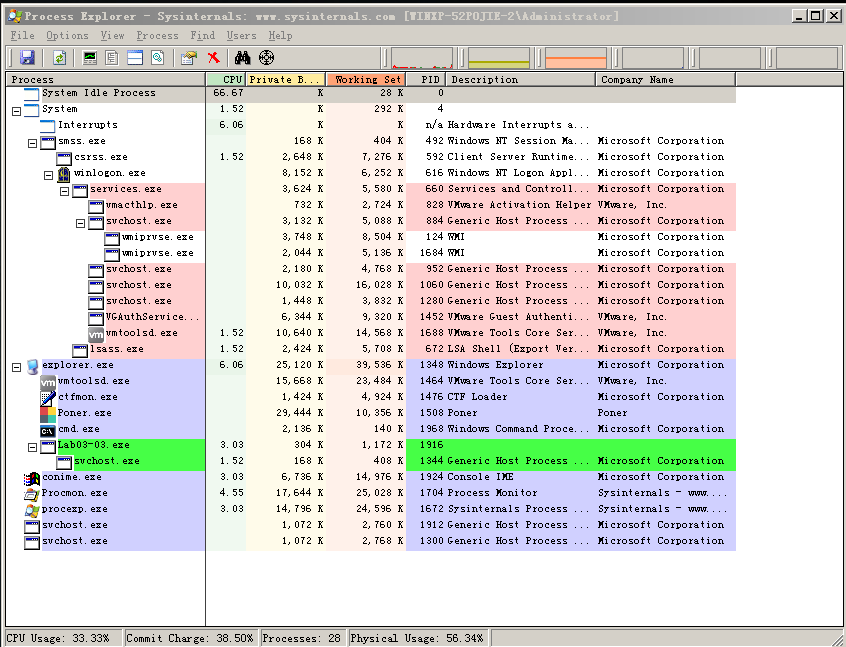Collapse the explorer.exe process tree
This screenshot has width=846, height=647.
[x=16, y=366]
